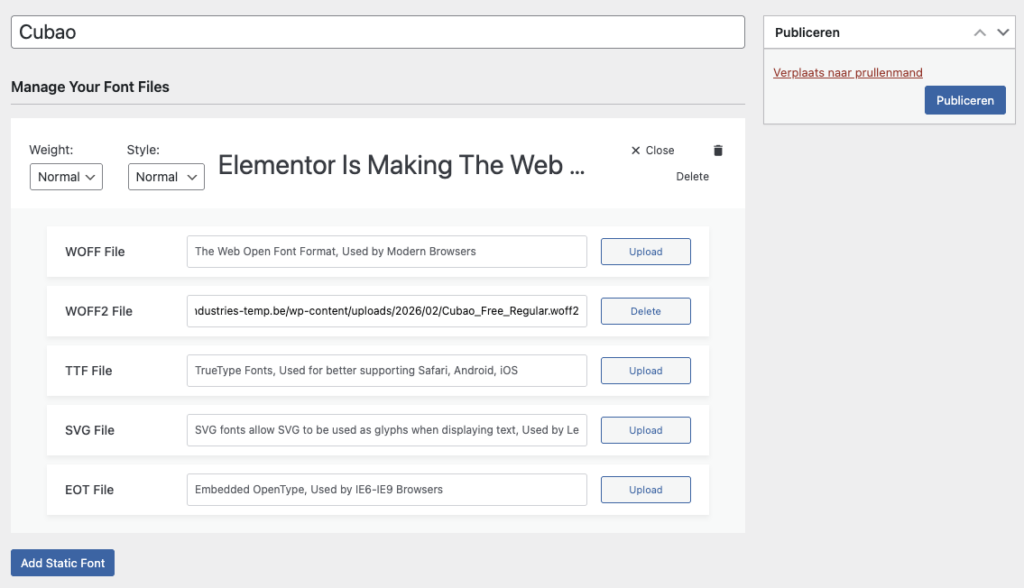The height and width of the screenshot is (588, 1024).
Task: Collapse Publiceren panel with up arrow
Action: coord(981,32)
